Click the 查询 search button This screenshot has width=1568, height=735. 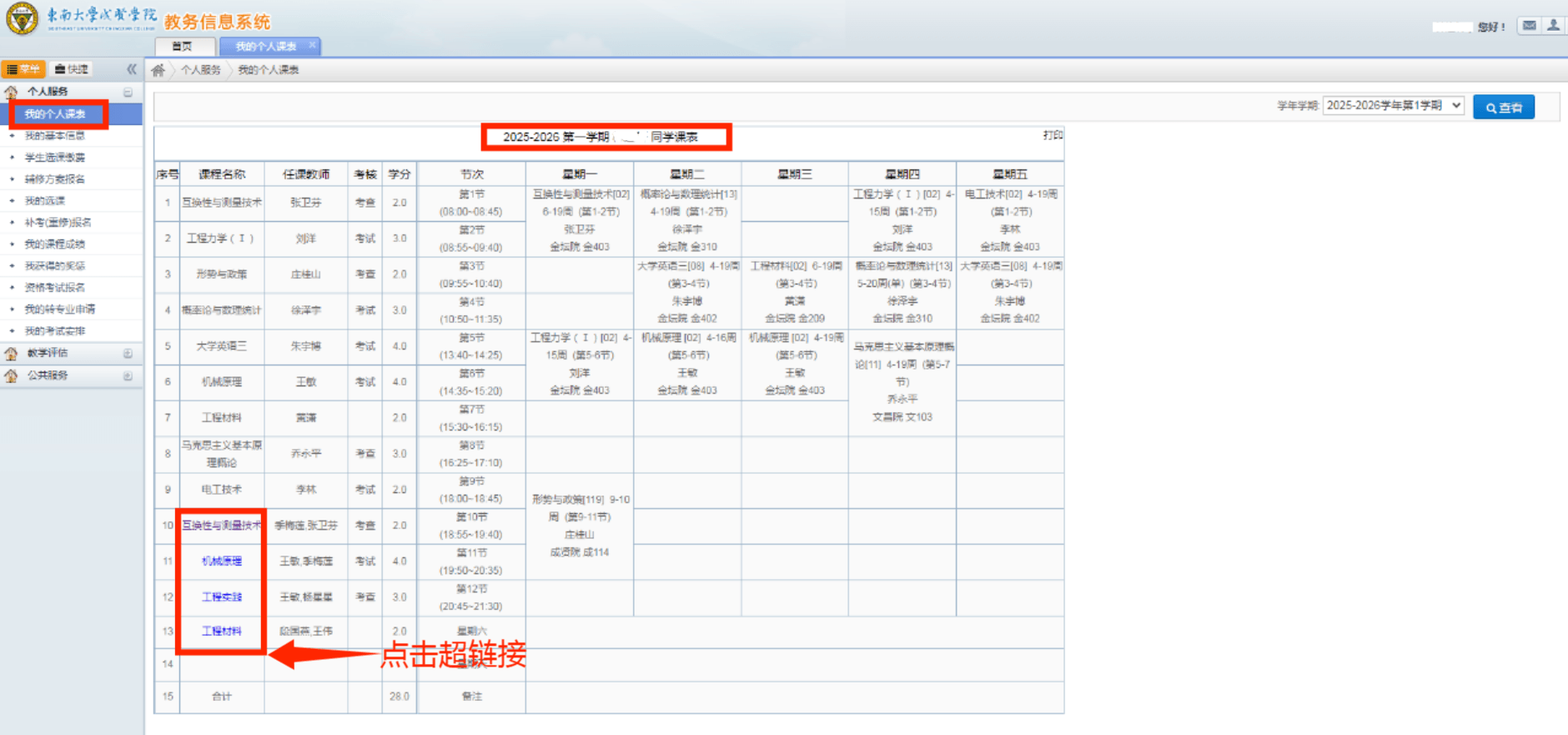point(1503,107)
